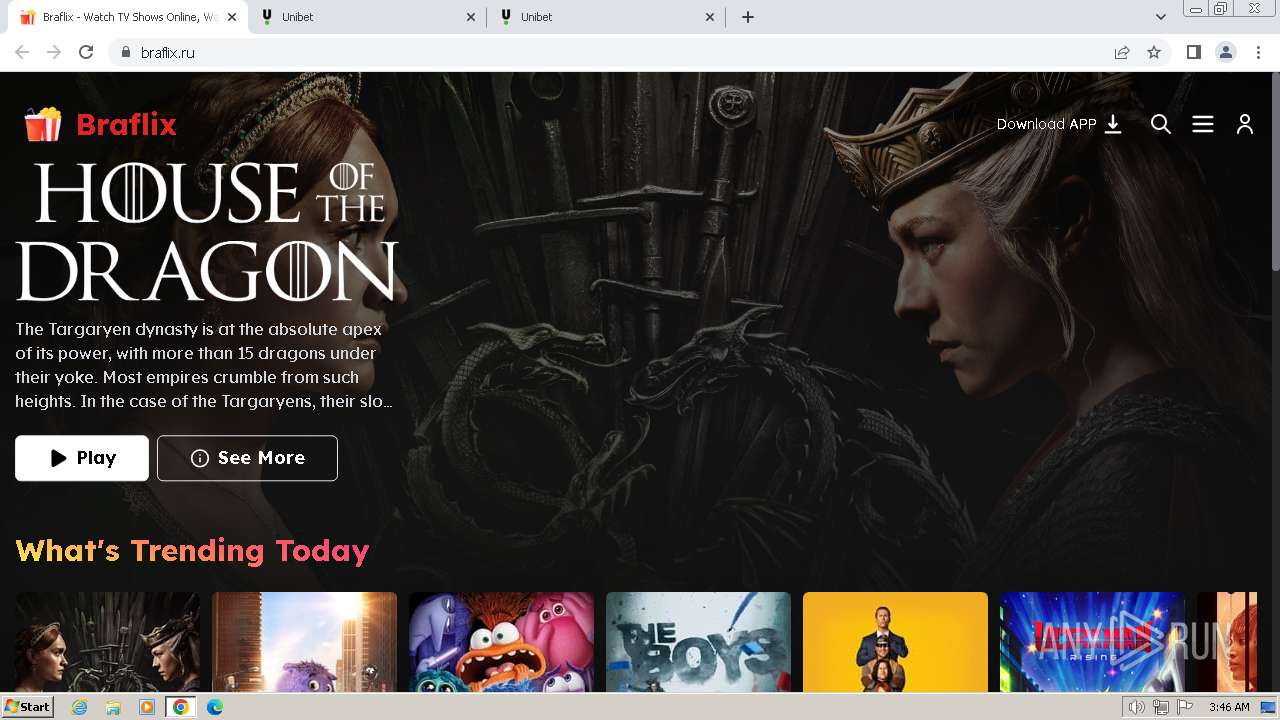Select Chrome in the taskbar

point(180,707)
